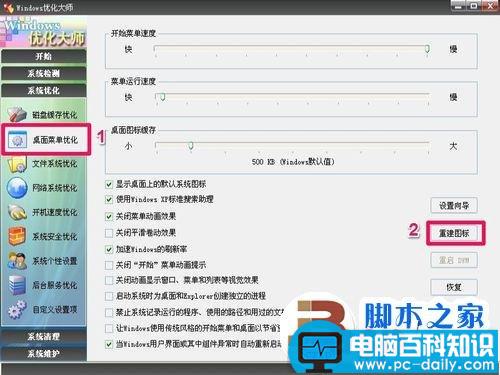
Task: Click the 磁盘缓存优化 sidebar icon
Action: (17, 114)
